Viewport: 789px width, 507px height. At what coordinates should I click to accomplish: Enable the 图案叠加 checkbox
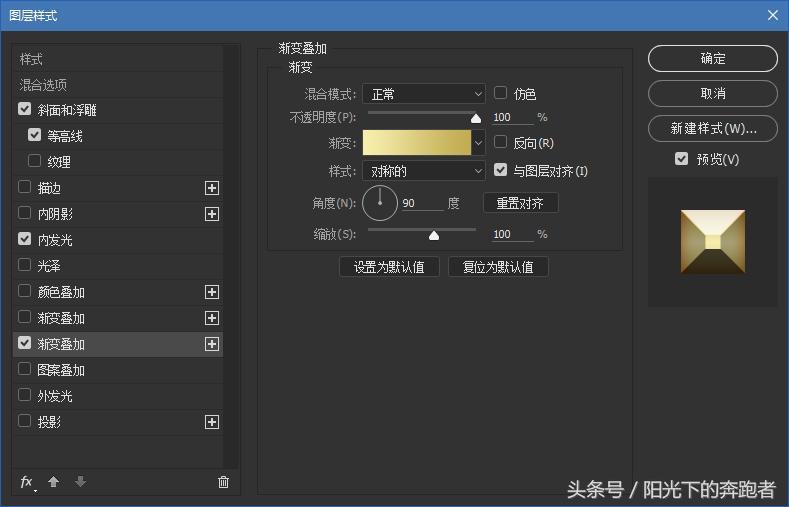pyautogui.click(x=24, y=369)
